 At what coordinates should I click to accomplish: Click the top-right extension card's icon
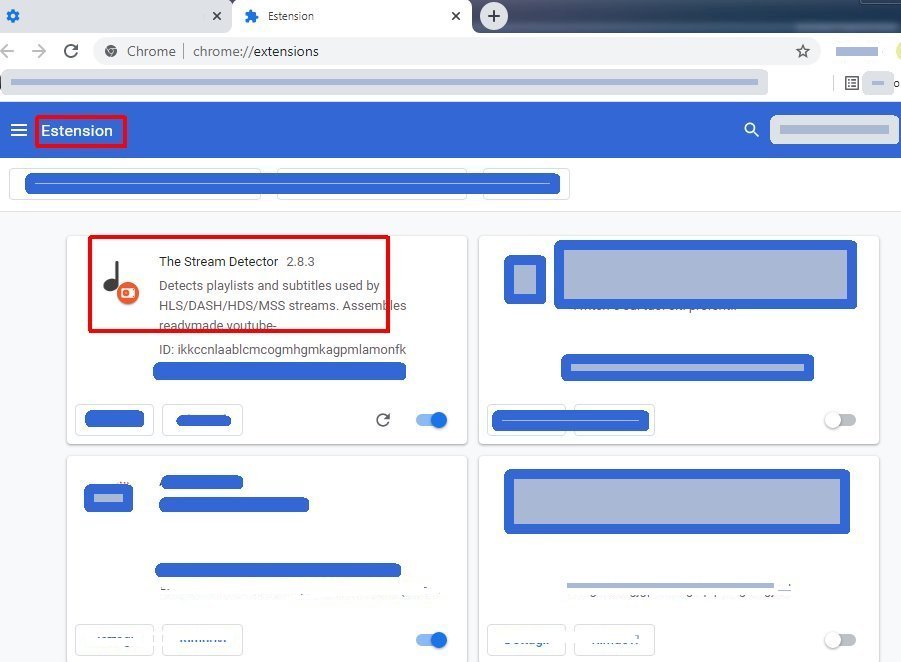pyautogui.click(x=525, y=279)
